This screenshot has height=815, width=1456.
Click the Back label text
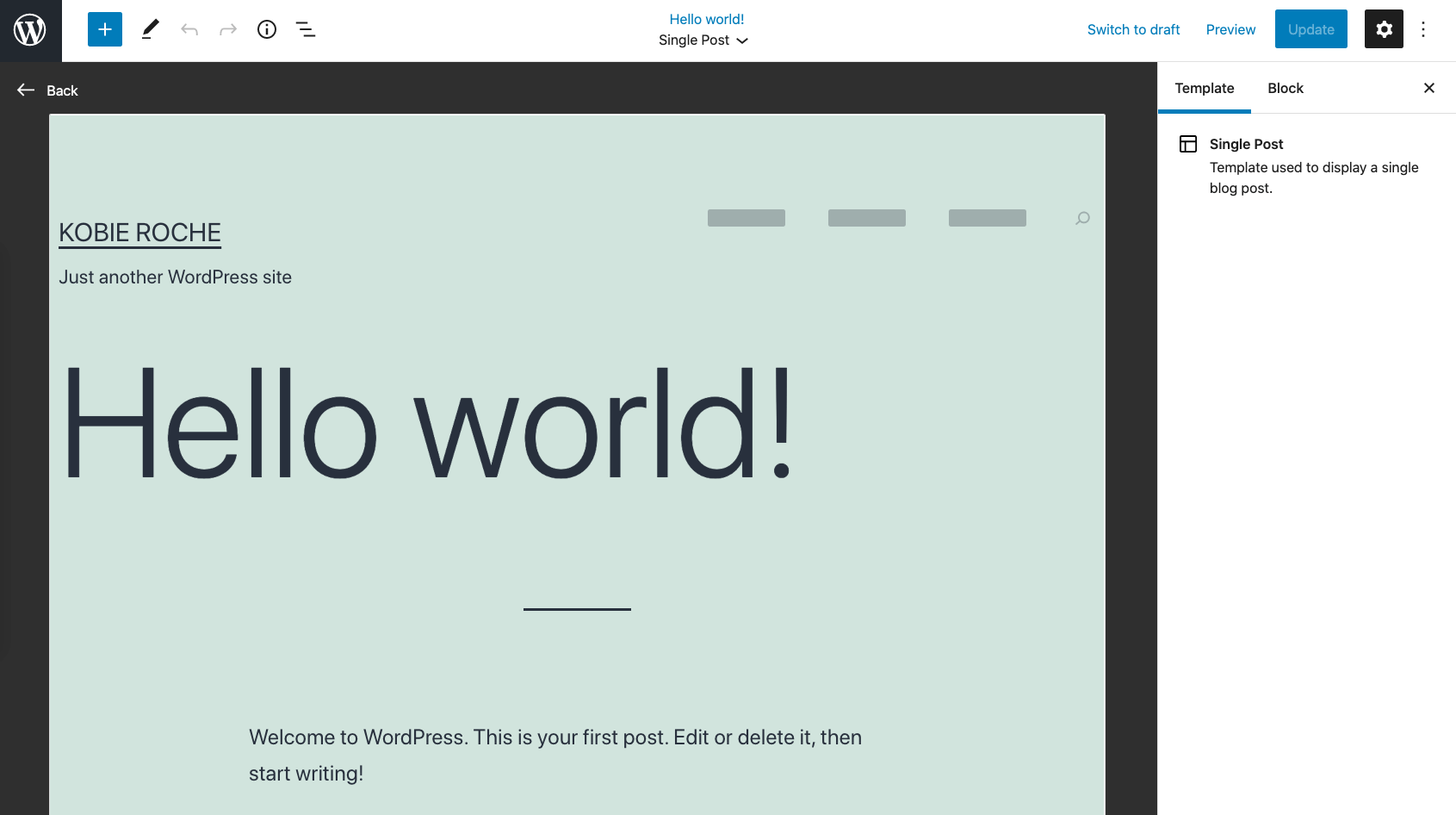pyautogui.click(x=62, y=90)
